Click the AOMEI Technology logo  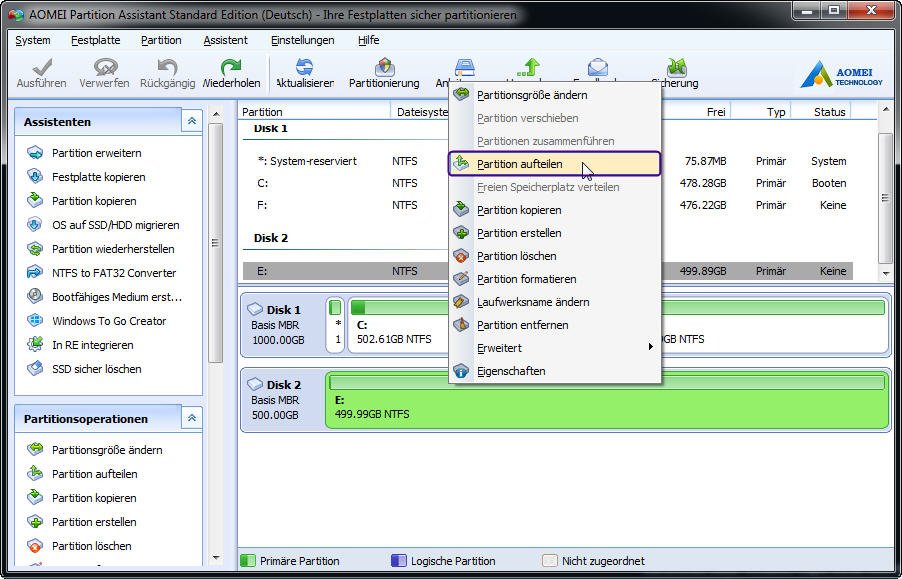[x=841, y=75]
